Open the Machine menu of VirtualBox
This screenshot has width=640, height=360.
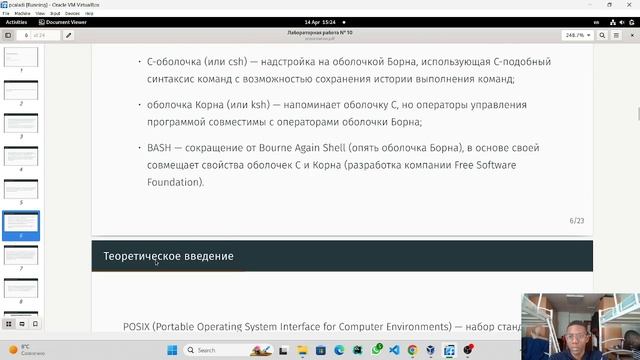22,13
